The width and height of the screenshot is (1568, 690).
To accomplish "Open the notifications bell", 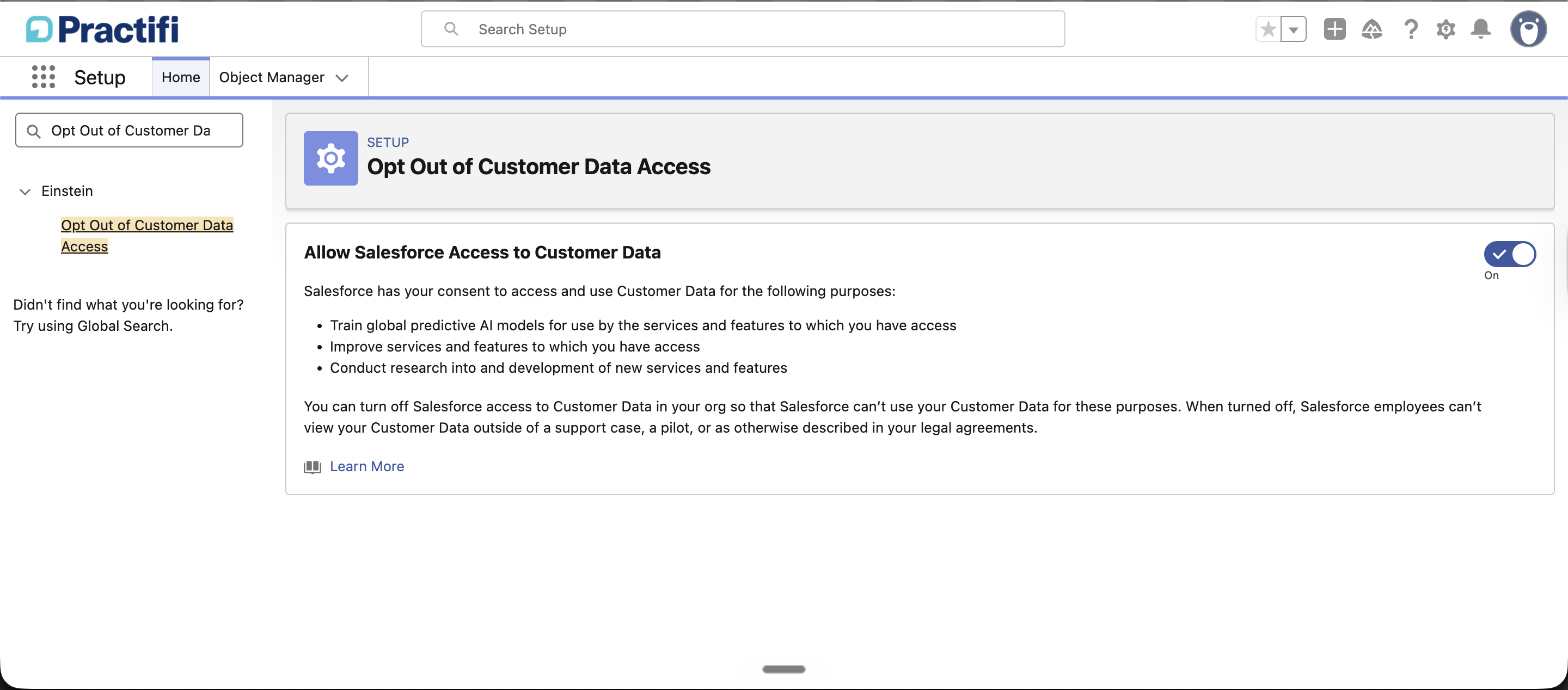I will click(1480, 29).
